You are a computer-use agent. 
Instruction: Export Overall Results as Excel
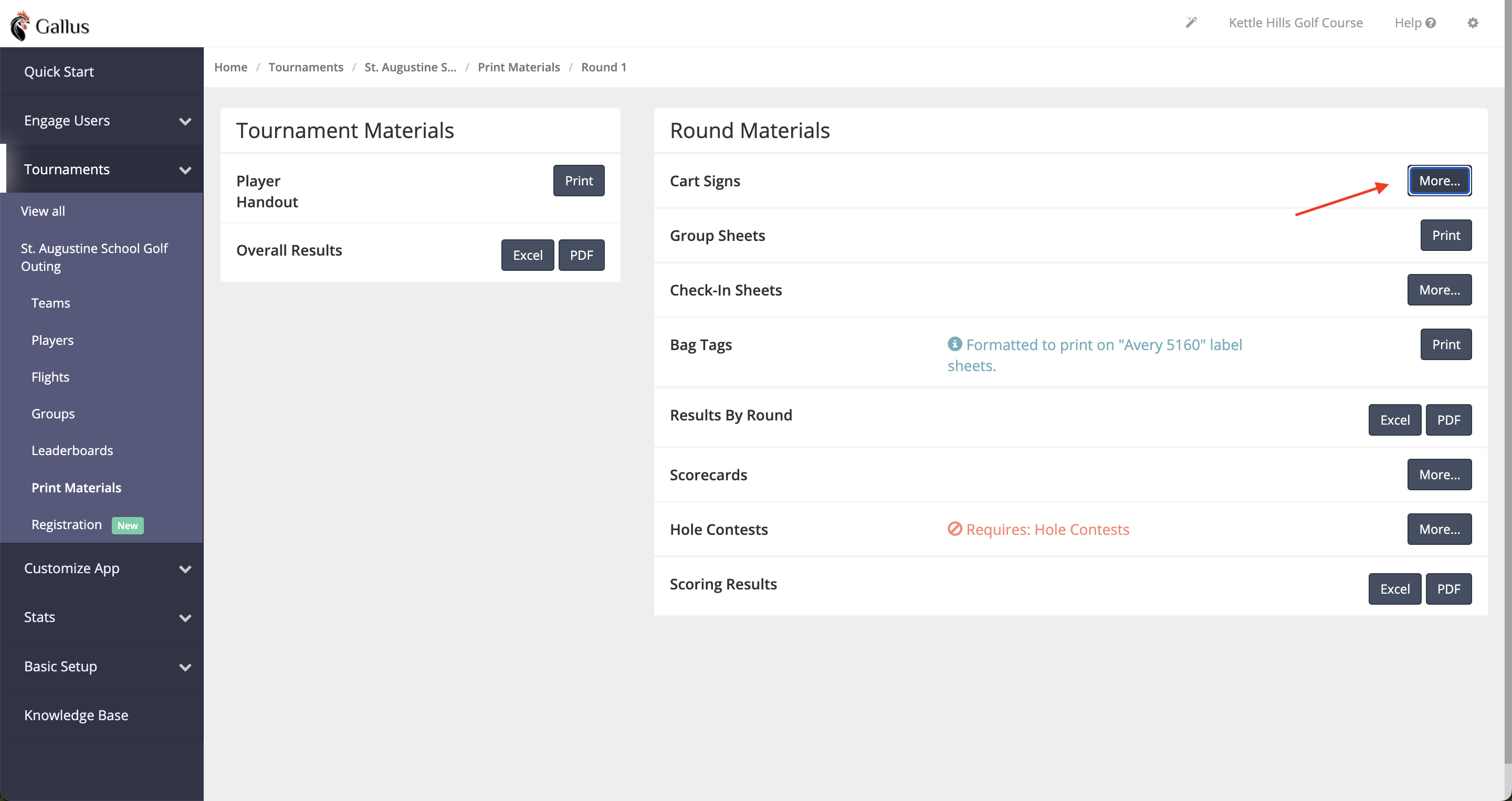[527, 255]
